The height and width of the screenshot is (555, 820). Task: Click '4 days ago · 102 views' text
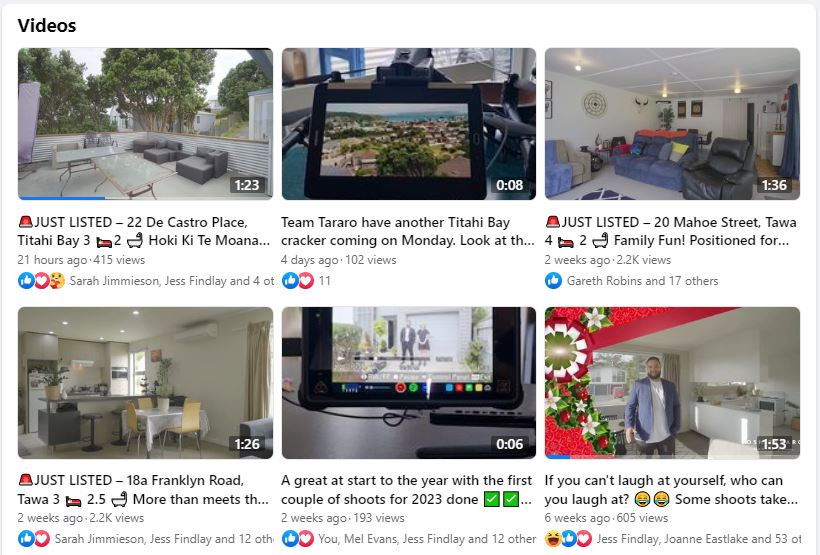(x=339, y=260)
